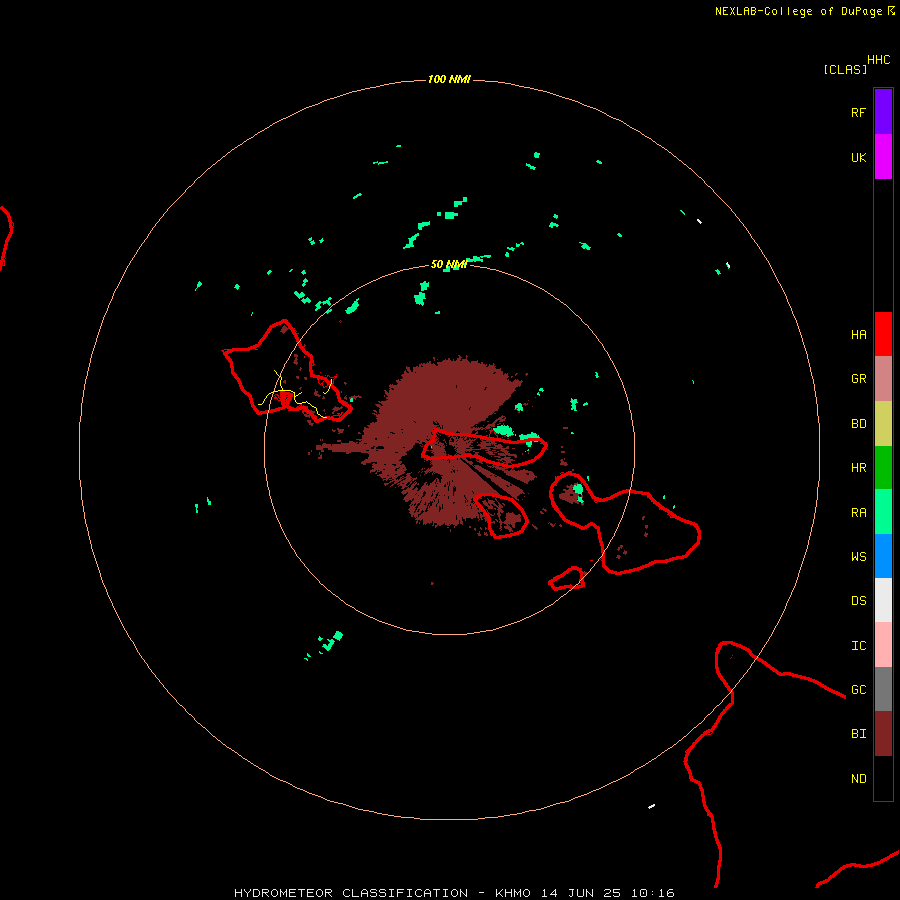Select the HA red legend swatch
This screenshot has width=900, height=900.
(883, 334)
